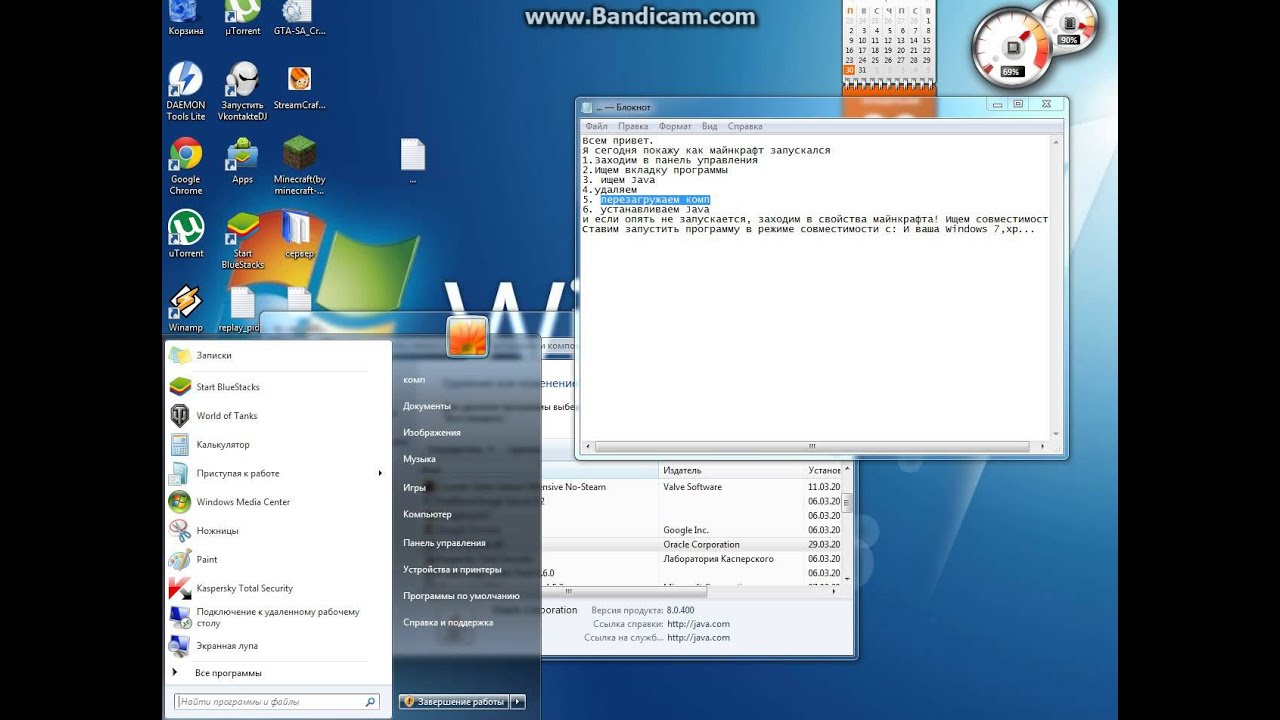Open Компьютер in Start menu
Viewport: 1280px width, 720px height.
pyautogui.click(x=427, y=514)
